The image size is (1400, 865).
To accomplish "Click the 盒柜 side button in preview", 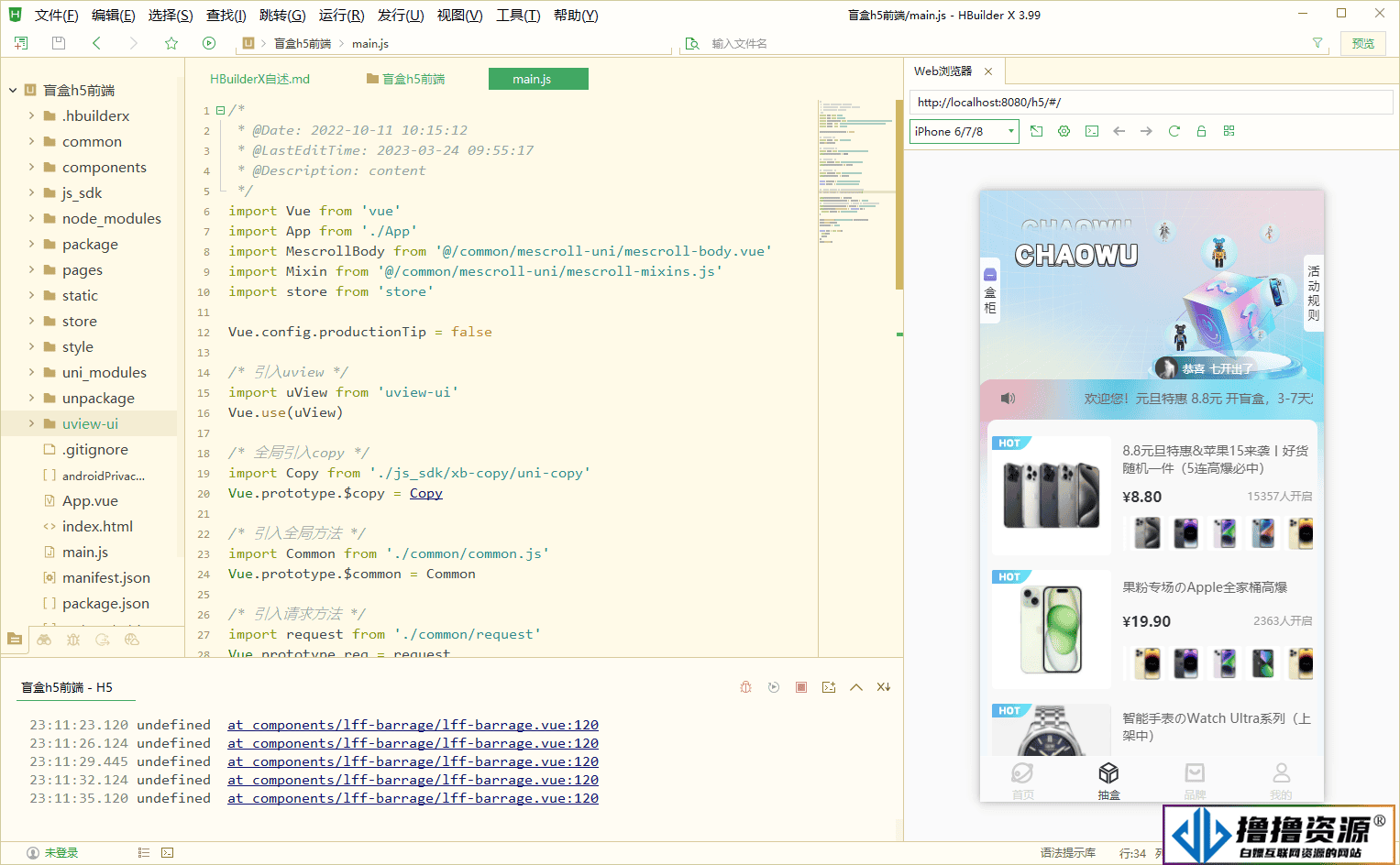I will [990, 291].
